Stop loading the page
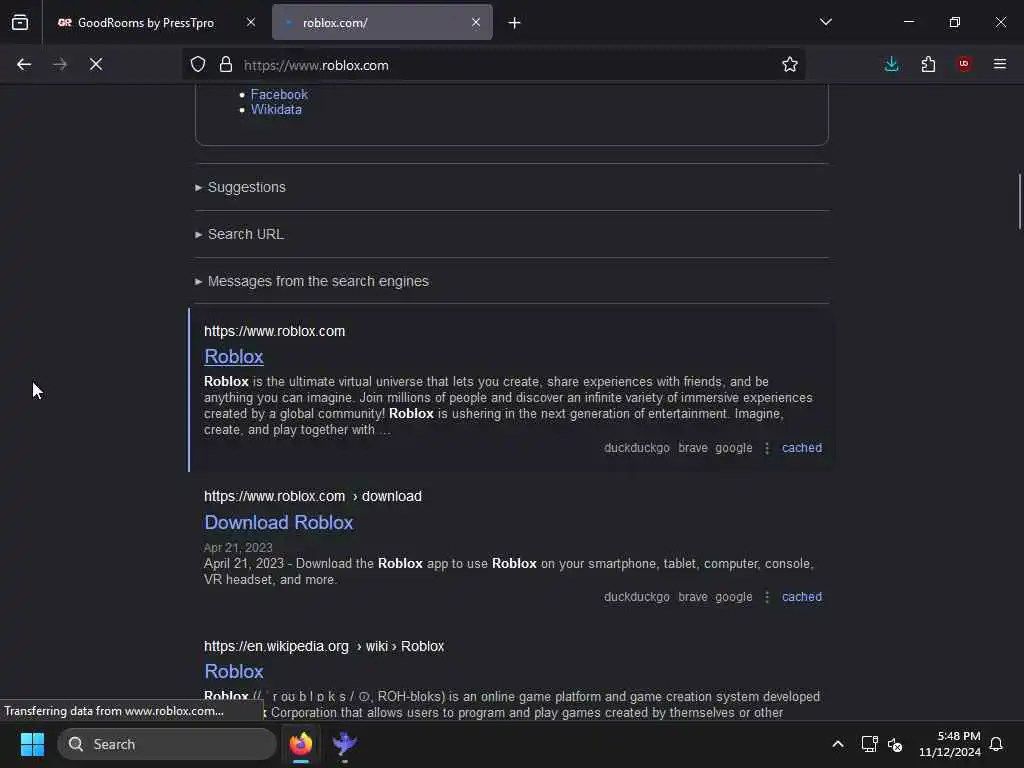This screenshot has width=1024, height=768. 96,64
